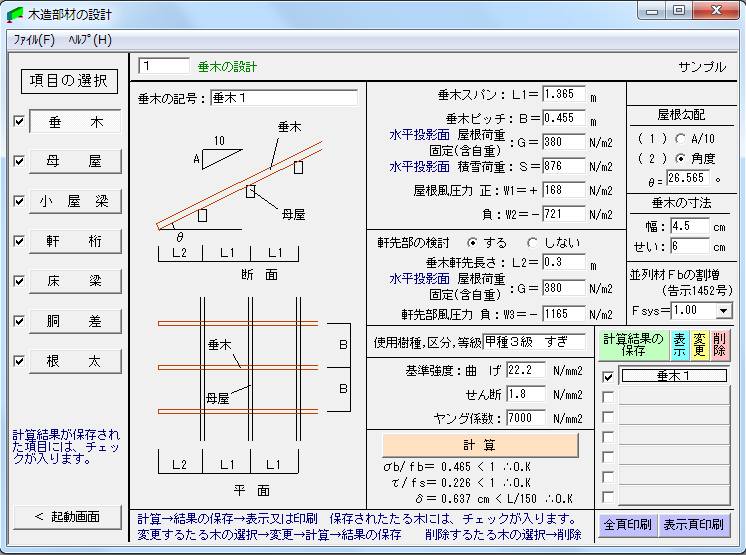Toggle the checkbox beside 床梁
Image resolution: width=746 pixels, height=555 pixels.
(x=19, y=281)
